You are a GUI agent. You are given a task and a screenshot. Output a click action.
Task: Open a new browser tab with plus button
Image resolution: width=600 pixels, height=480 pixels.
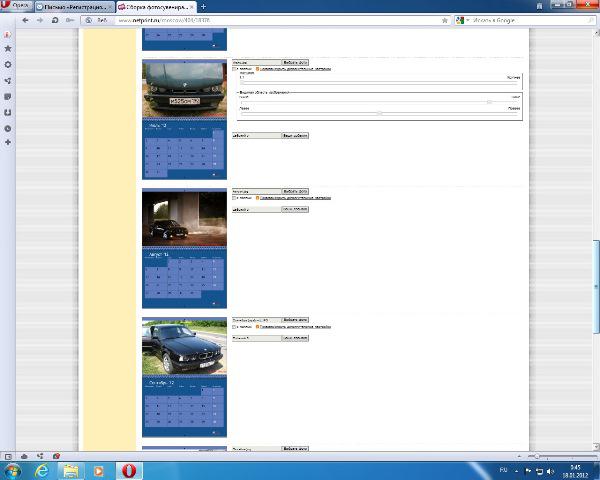204,7
